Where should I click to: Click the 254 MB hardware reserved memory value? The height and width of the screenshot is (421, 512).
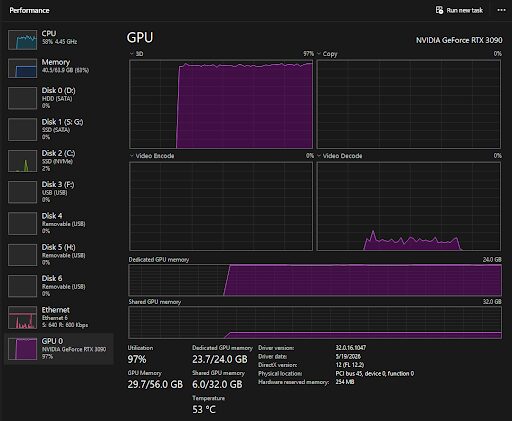point(345,382)
